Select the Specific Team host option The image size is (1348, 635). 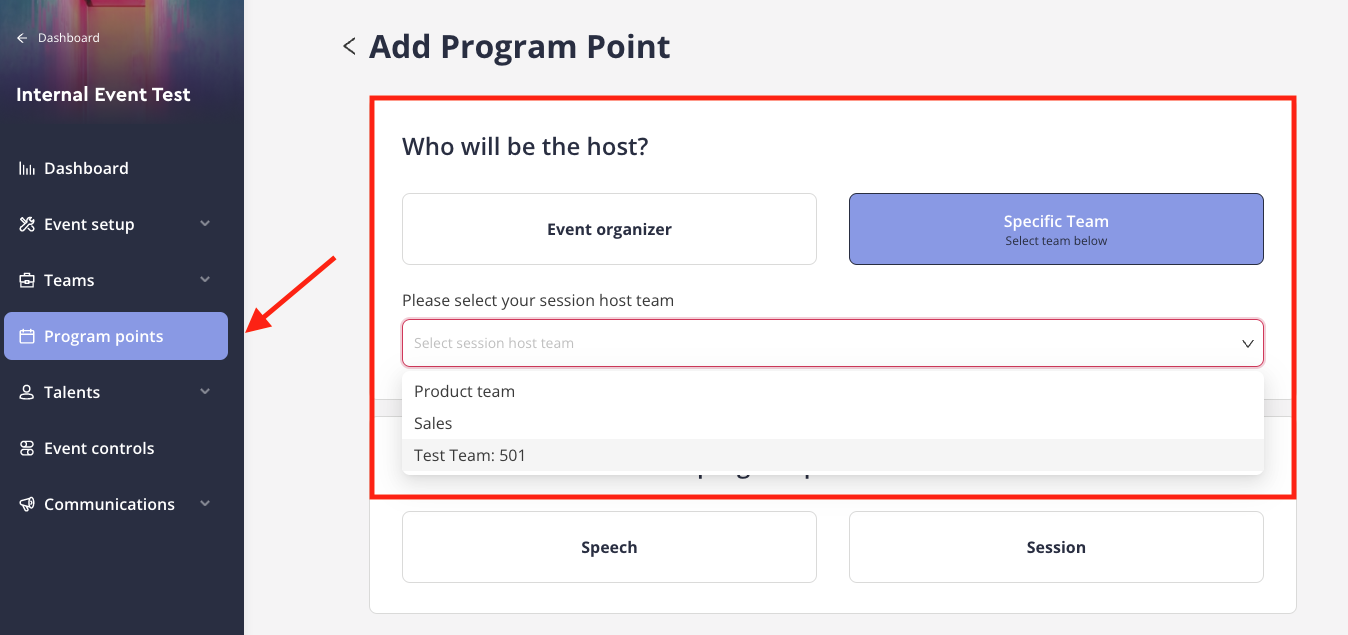pos(1056,229)
